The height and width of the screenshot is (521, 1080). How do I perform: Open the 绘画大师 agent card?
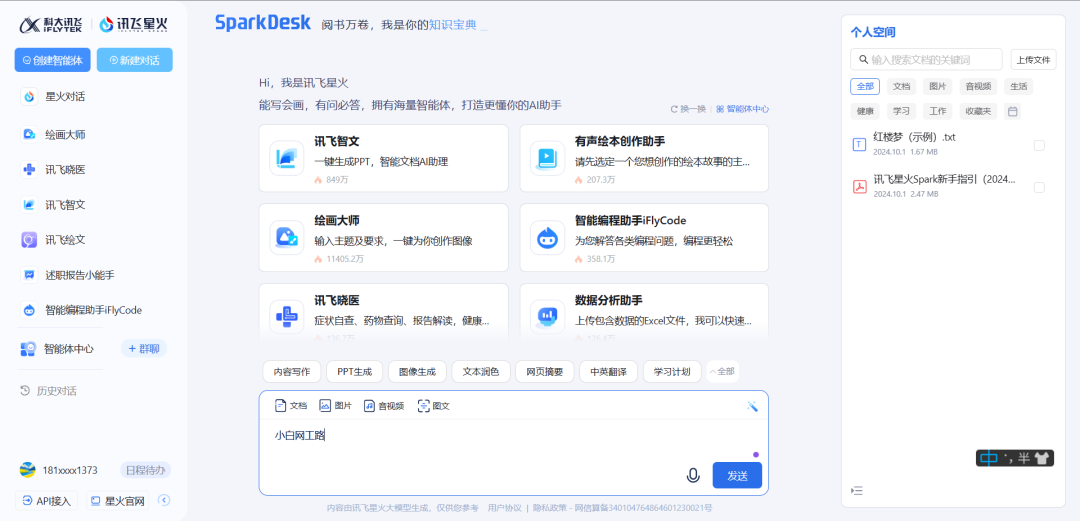pos(384,238)
